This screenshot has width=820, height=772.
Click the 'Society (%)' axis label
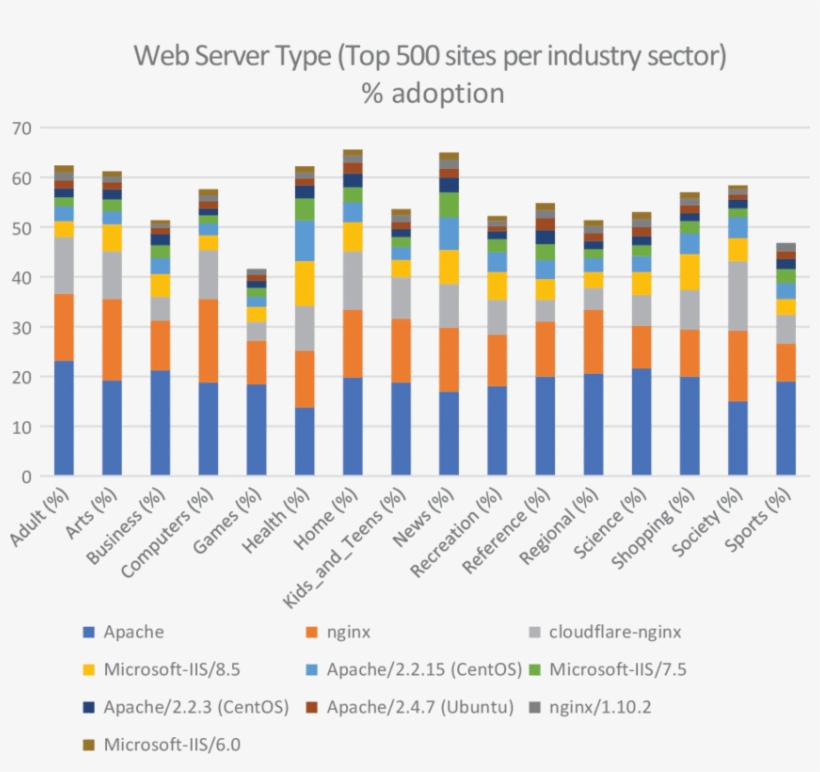point(707,522)
